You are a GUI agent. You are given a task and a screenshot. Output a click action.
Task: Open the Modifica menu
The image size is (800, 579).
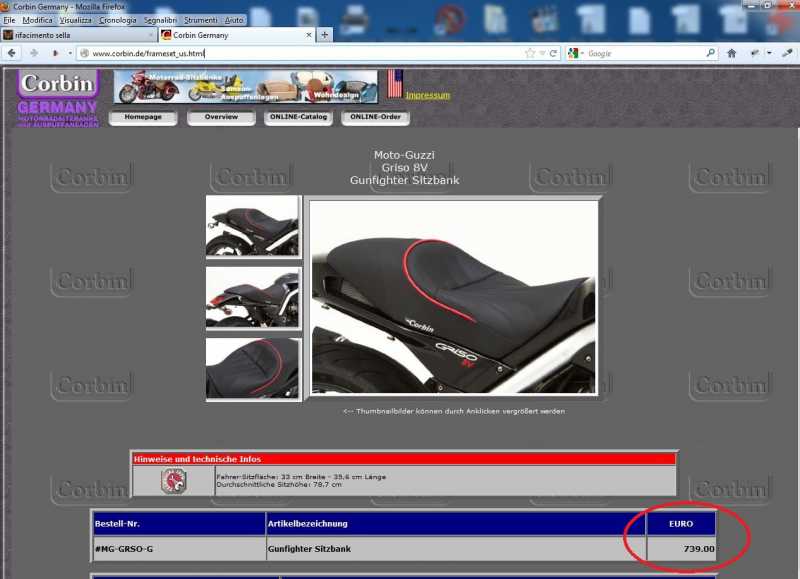click(x=37, y=20)
